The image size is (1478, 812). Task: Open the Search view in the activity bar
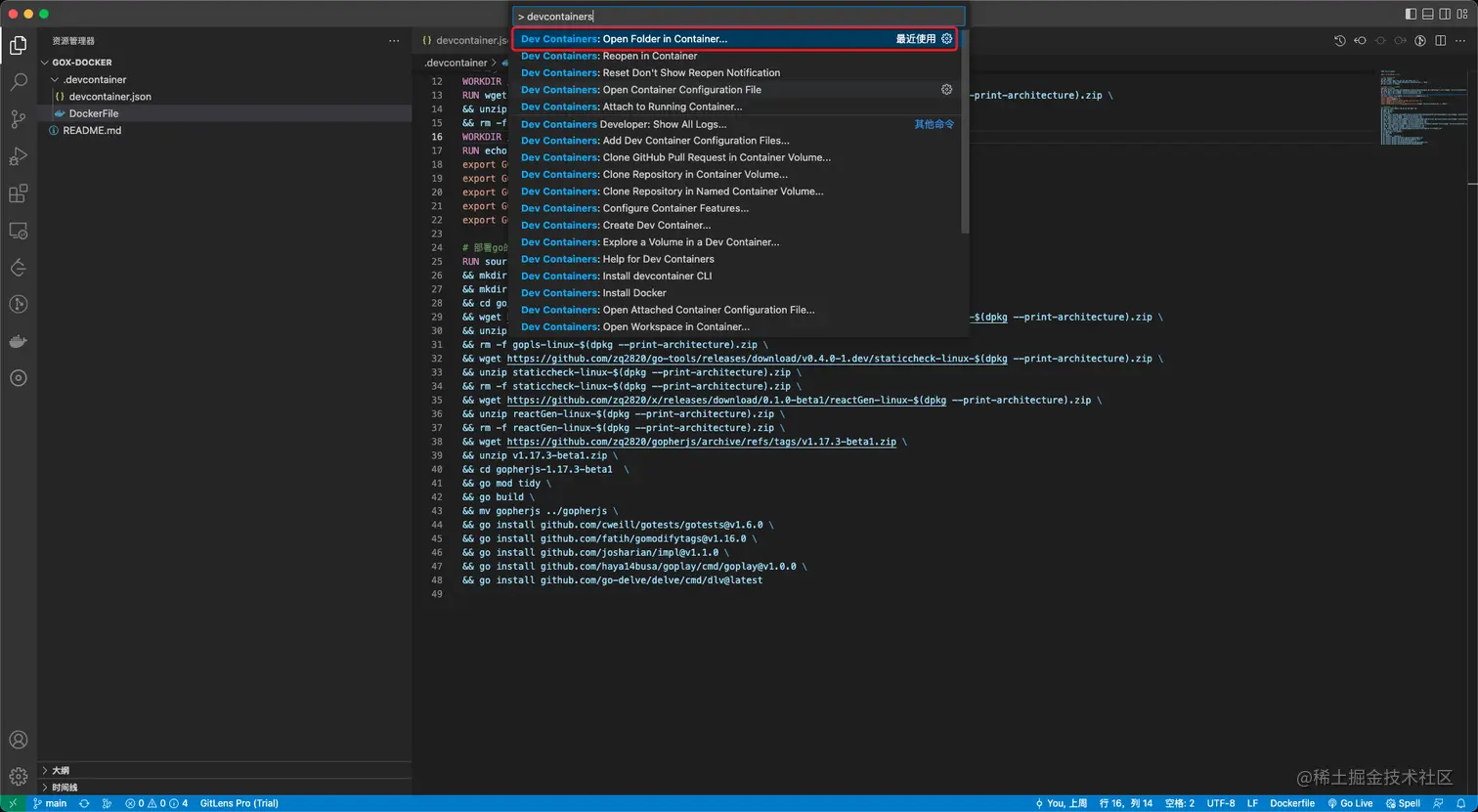18,82
